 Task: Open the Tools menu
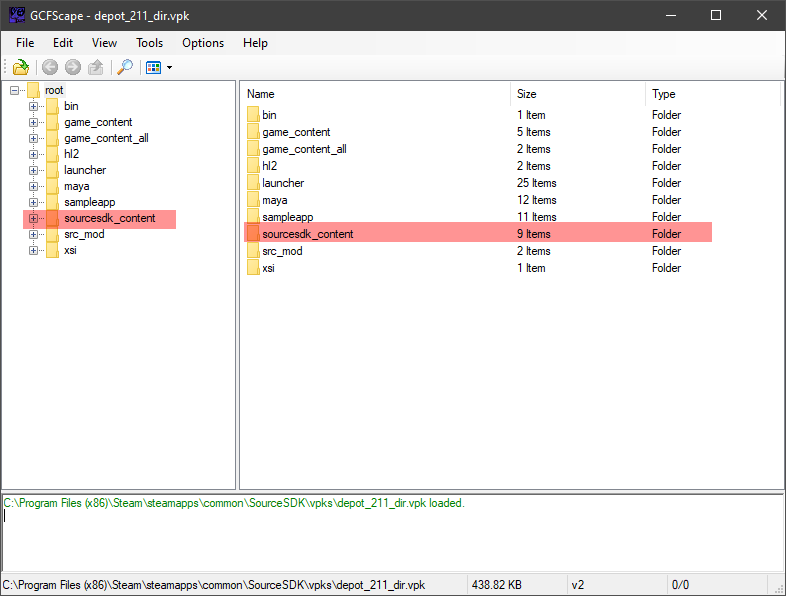pos(149,43)
